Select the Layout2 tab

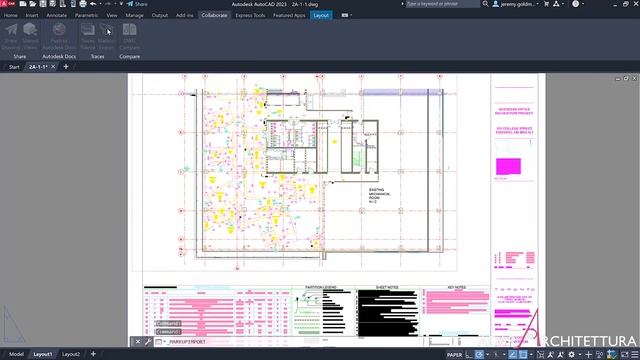(71, 354)
